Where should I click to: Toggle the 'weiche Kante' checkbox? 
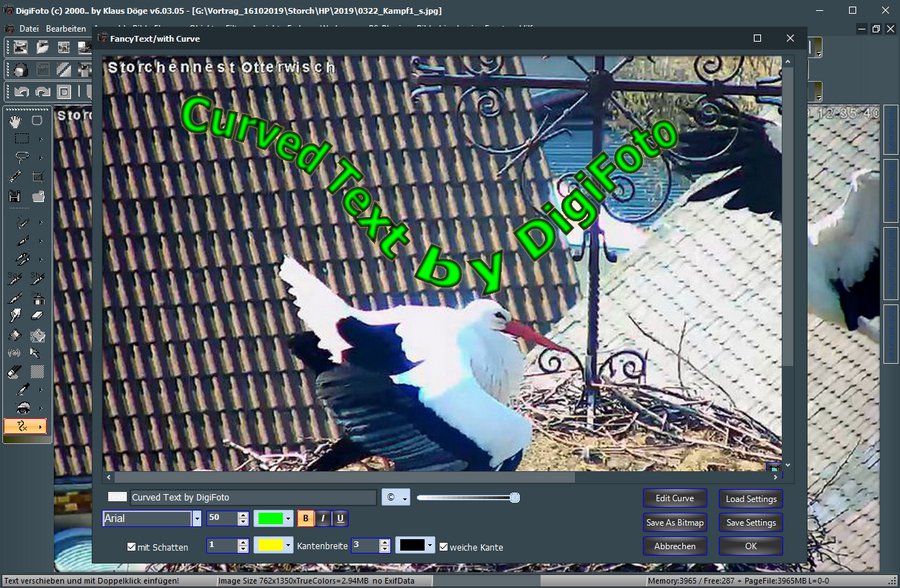444,547
